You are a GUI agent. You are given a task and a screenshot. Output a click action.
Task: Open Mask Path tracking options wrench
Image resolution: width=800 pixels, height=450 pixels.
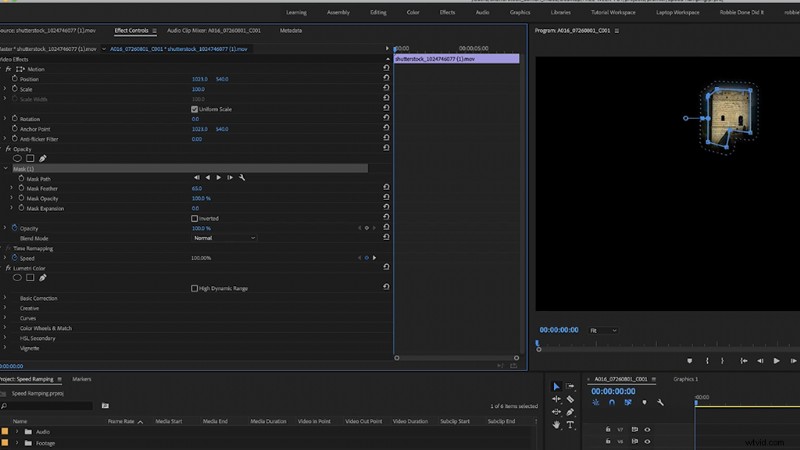242,178
